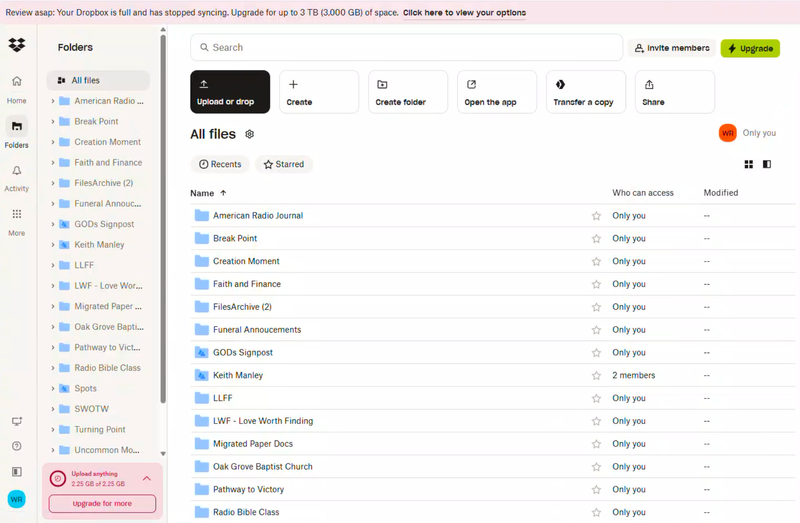Click the storage usage progress ring

[58, 479]
